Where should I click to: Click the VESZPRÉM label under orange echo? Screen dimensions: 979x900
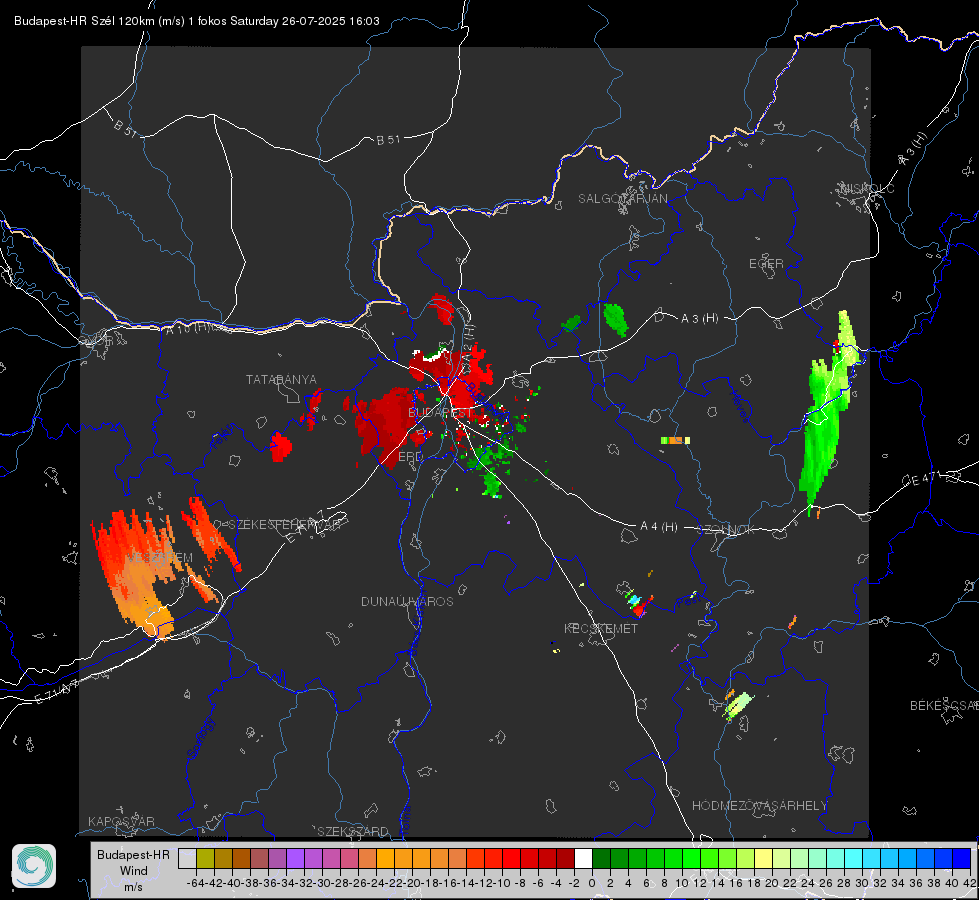tap(159, 557)
